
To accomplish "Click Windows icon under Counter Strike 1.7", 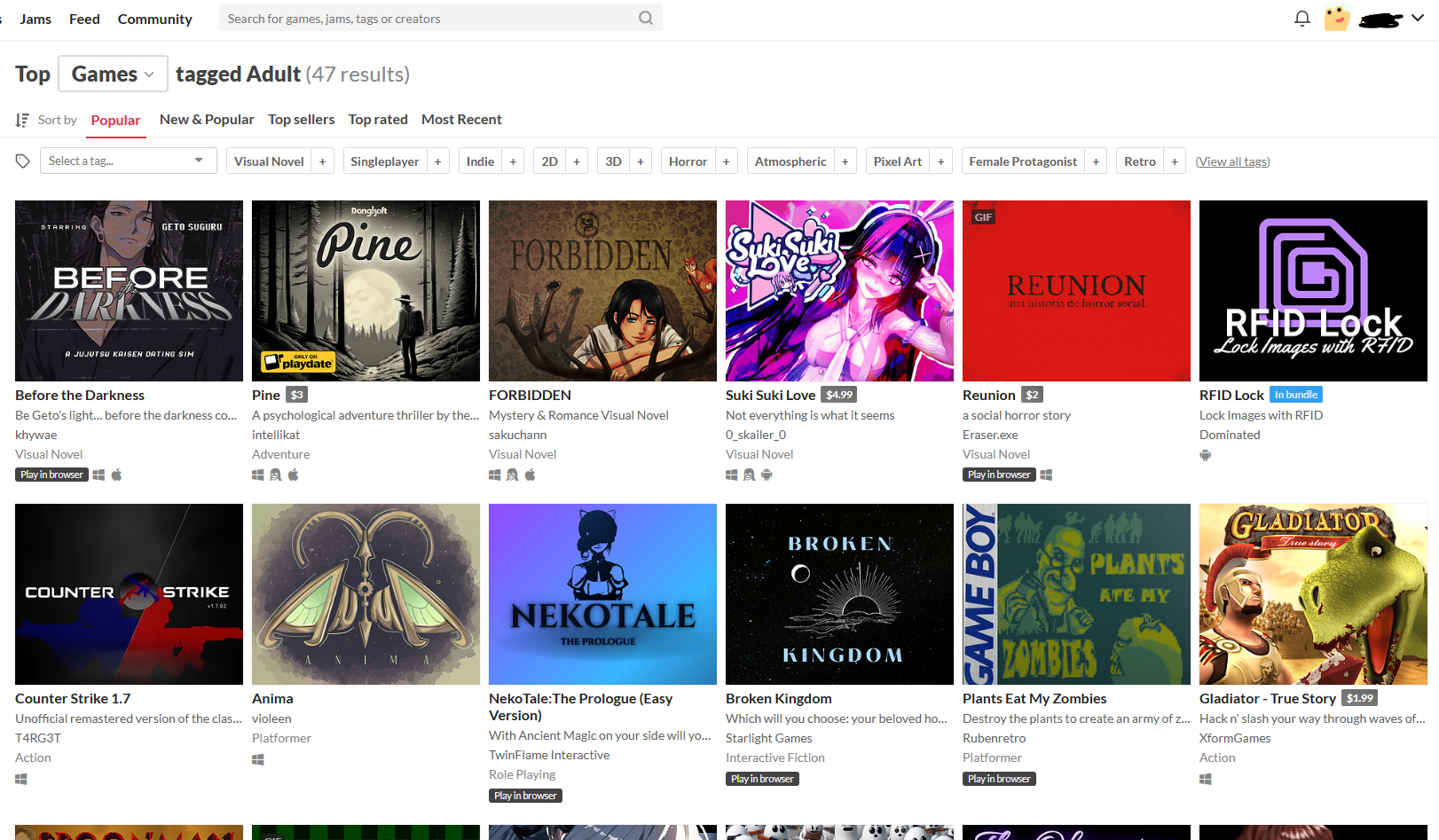I will point(21,779).
